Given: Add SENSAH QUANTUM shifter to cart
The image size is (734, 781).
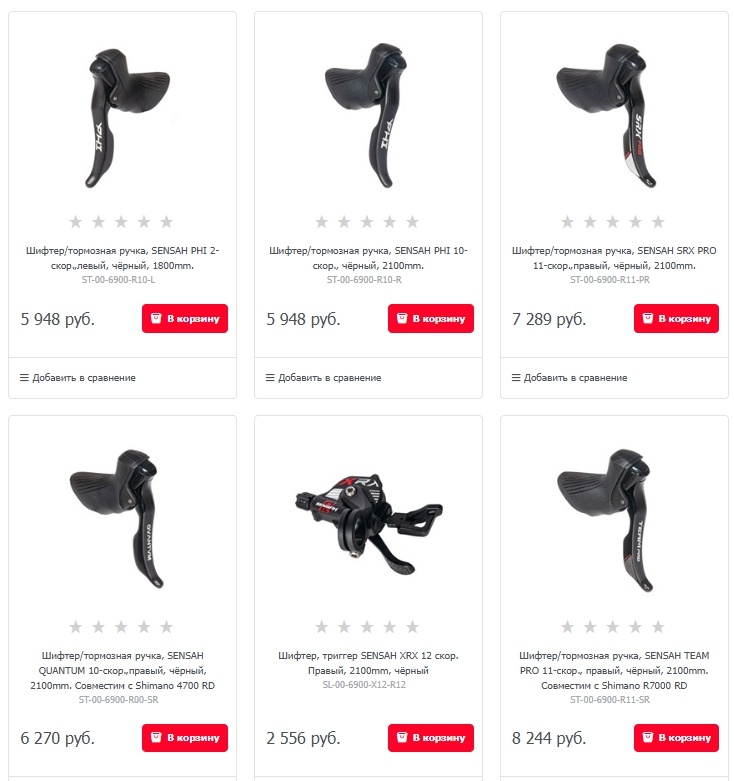Looking at the screenshot, I should [x=185, y=738].
